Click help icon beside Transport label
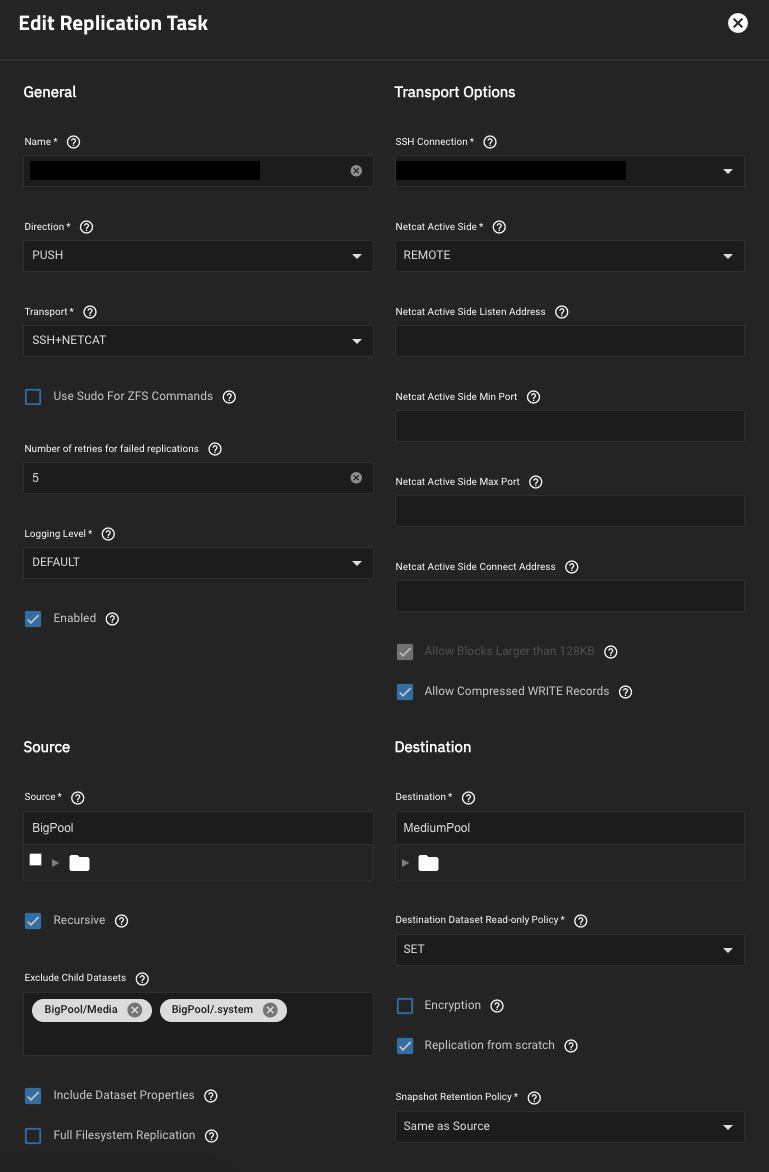The image size is (769, 1172). 90,312
